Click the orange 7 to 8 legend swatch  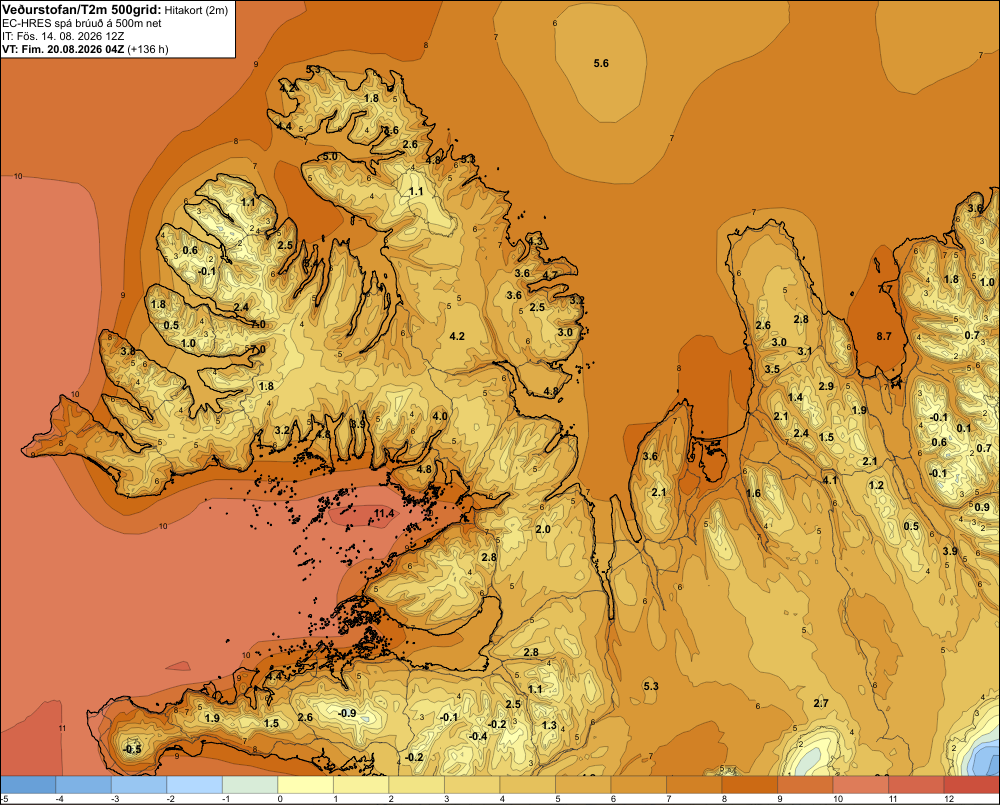coord(695,785)
